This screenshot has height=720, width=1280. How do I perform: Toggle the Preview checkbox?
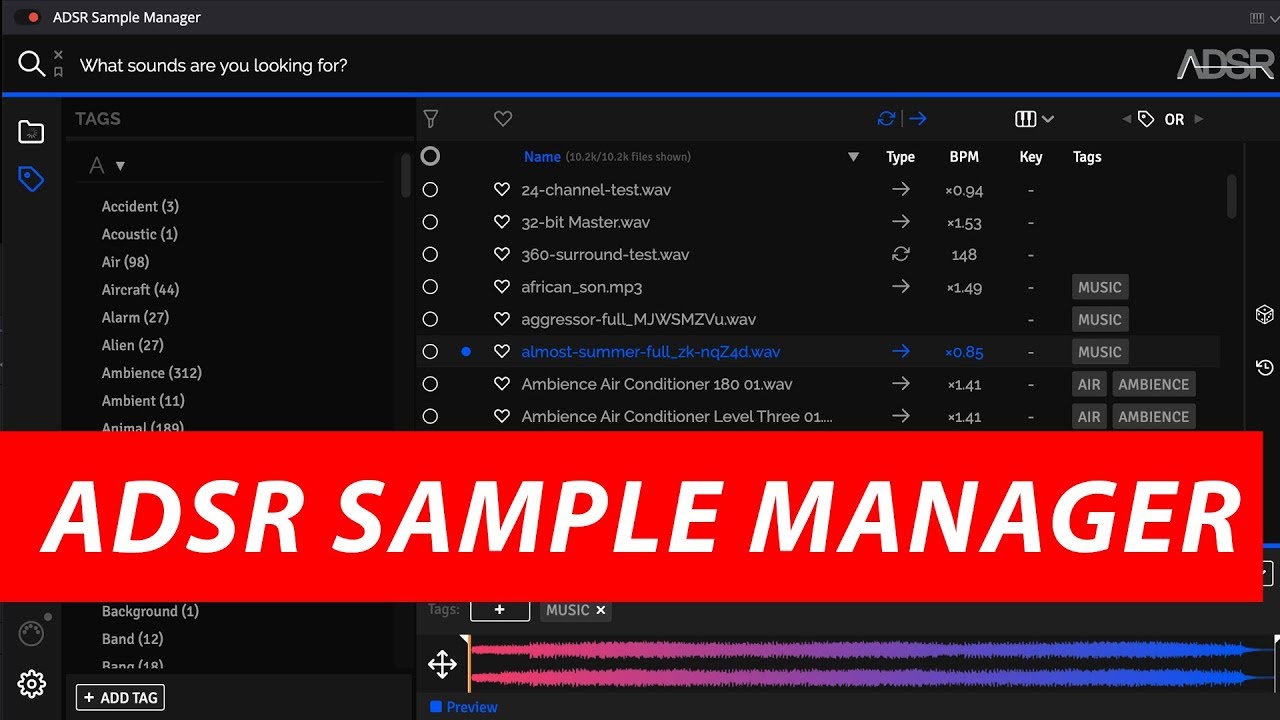tap(436, 707)
